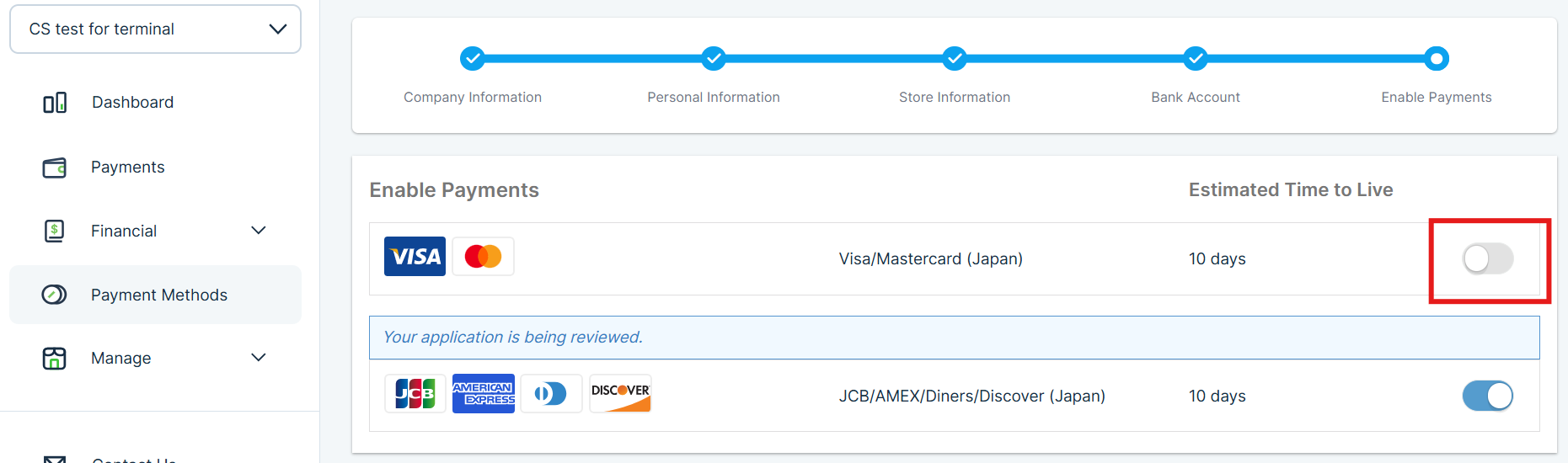The width and height of the screenshot is (1568, 463).
Task: Go to the Dashboard menu item
Action: pyautogui.click(x=132, y=103)
